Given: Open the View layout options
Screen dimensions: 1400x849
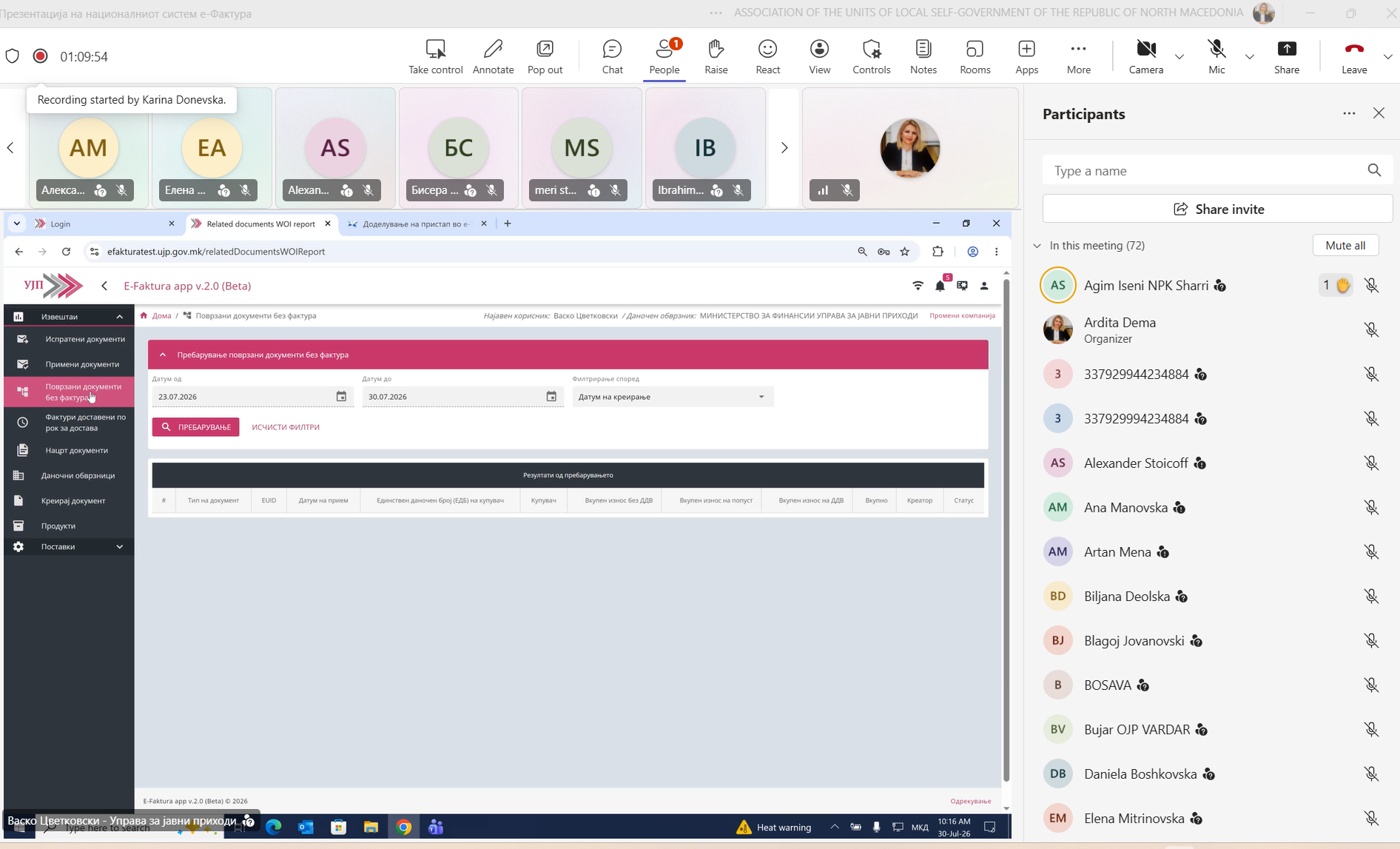Looking at the screenshot, I should [819, 57].
